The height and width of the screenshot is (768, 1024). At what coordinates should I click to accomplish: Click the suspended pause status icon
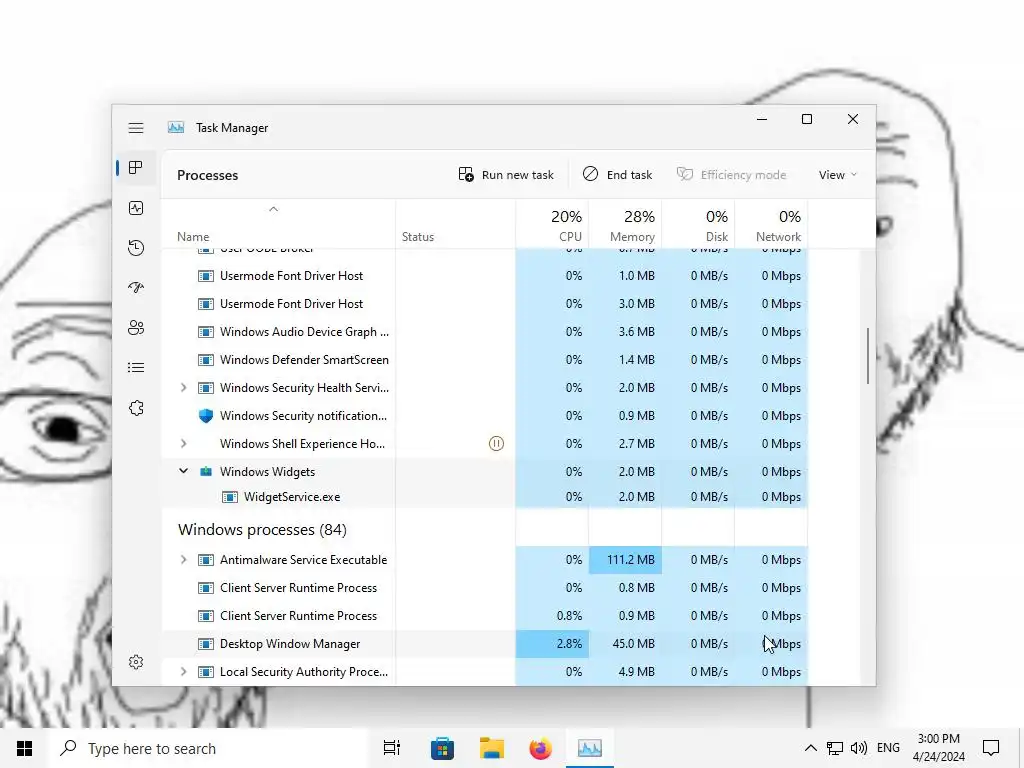tap(496, 444)
